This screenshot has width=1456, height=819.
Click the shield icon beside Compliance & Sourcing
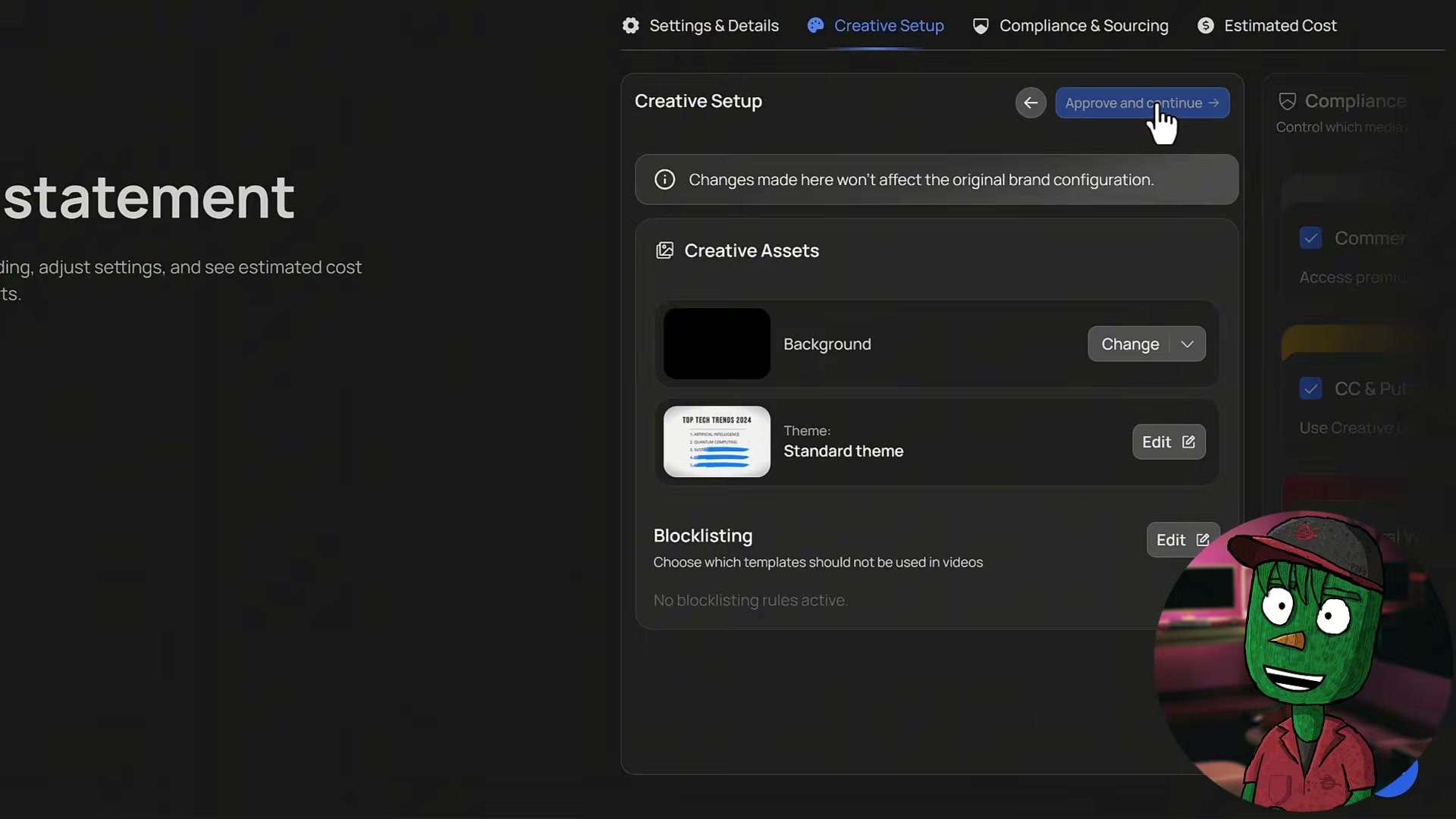pyautogui.click(x=981, y=26)
